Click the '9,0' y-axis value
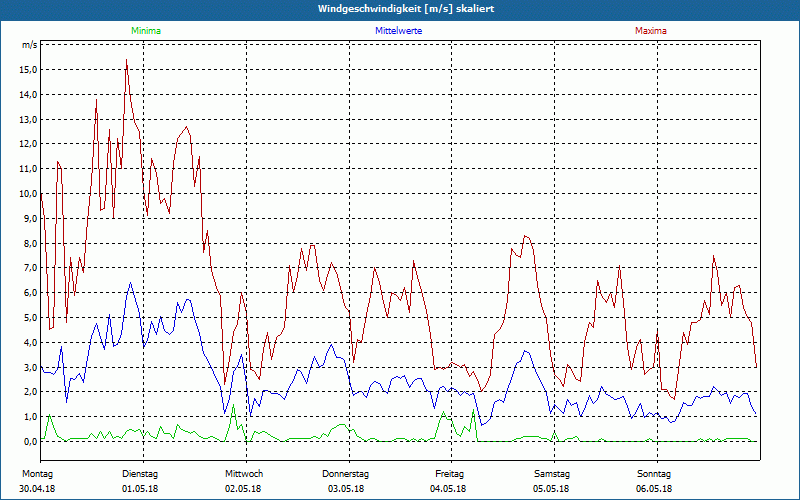This screenshot has height=500, width=800. (x=30, y=218)
